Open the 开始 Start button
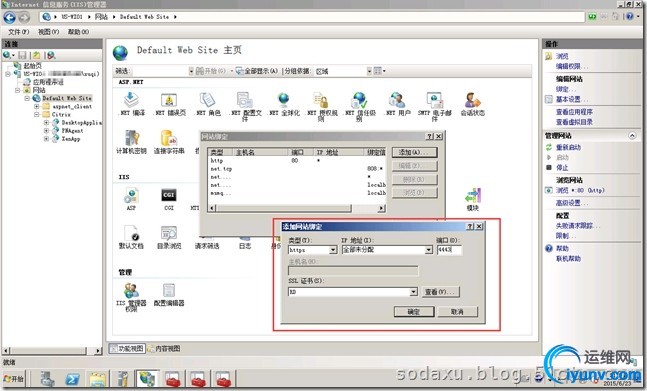The height and width of the screenshot is (391, 647). click(x=13, y=379)
